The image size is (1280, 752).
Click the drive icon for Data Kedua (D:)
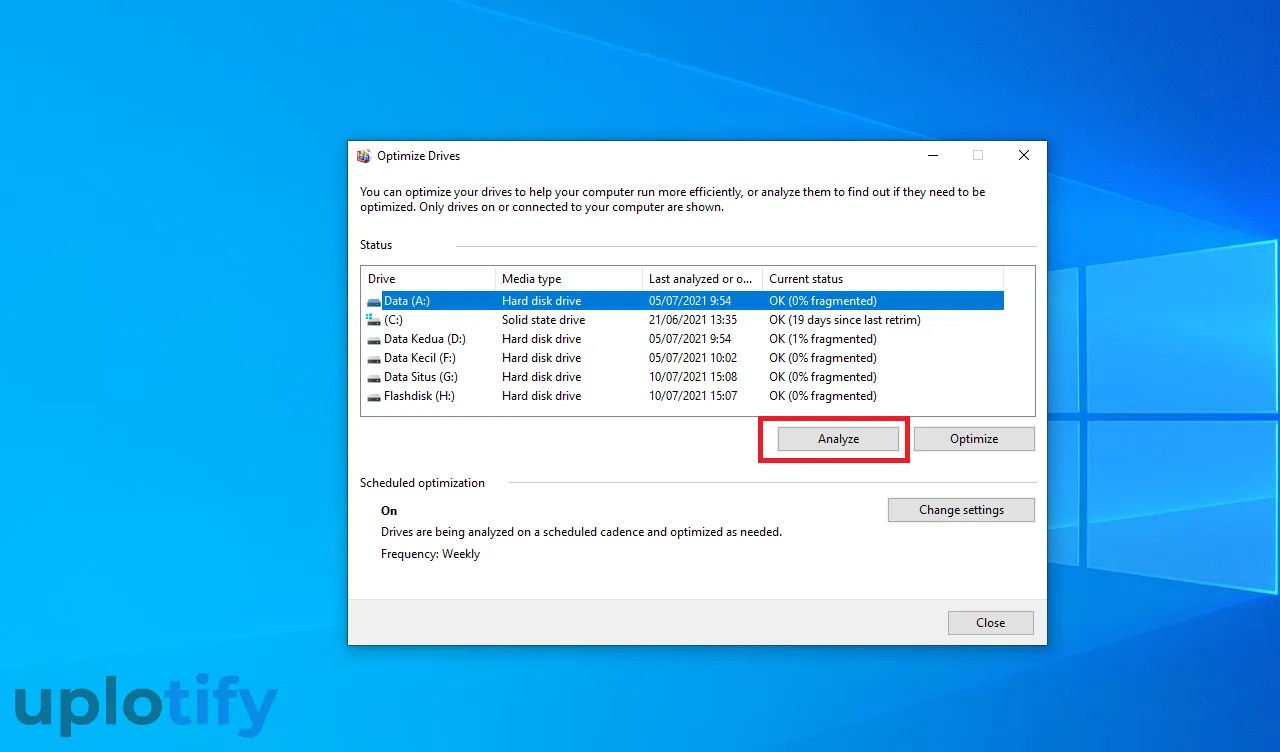click(374, 339)
